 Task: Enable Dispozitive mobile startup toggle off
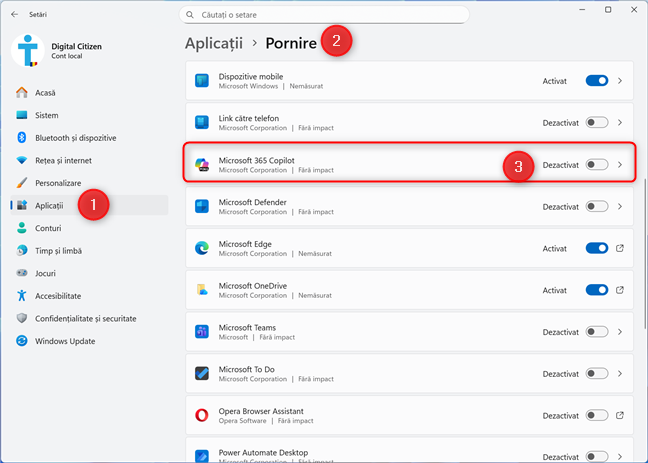click(597, 81)
